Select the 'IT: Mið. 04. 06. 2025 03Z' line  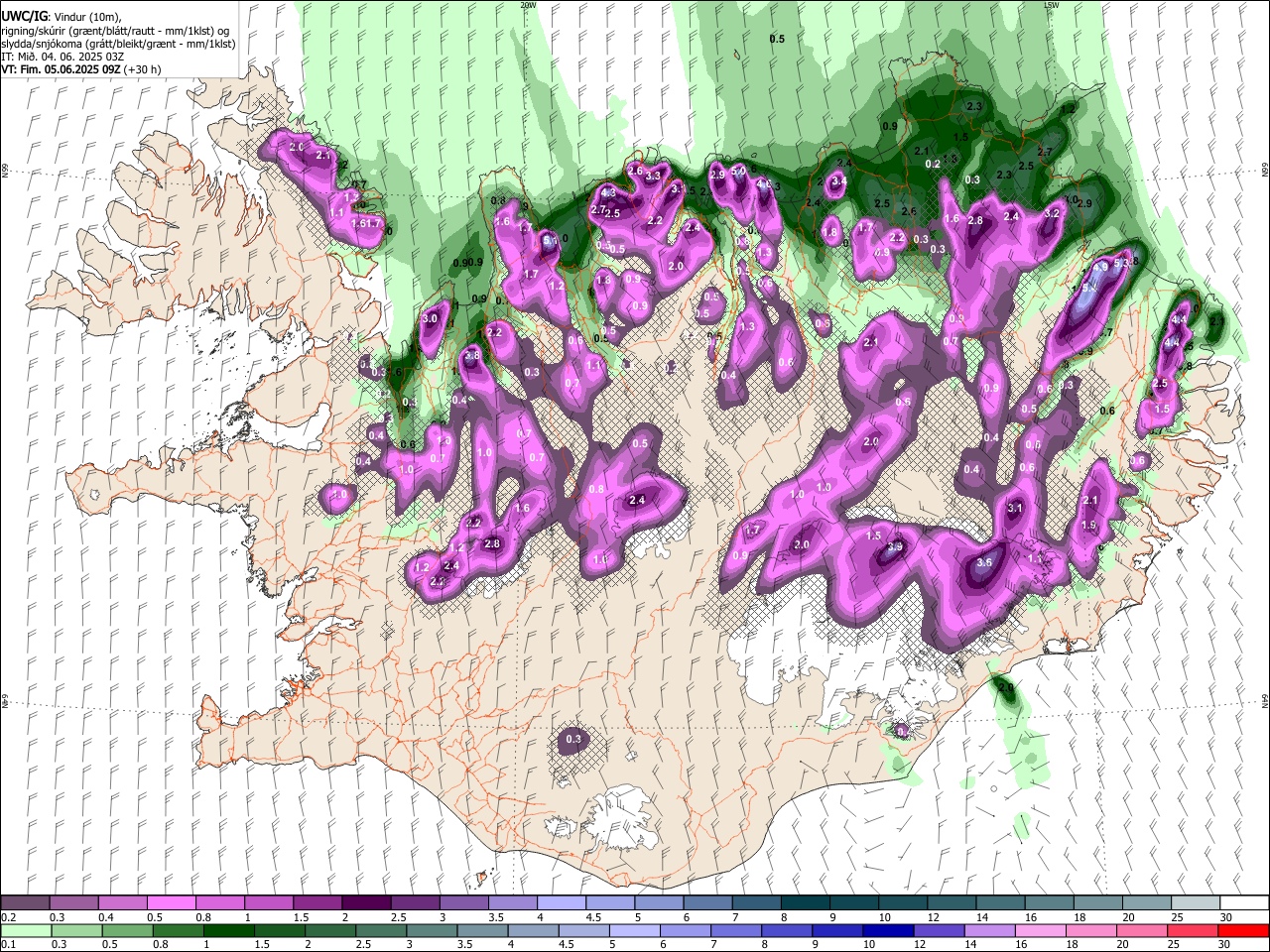[63, 57]
